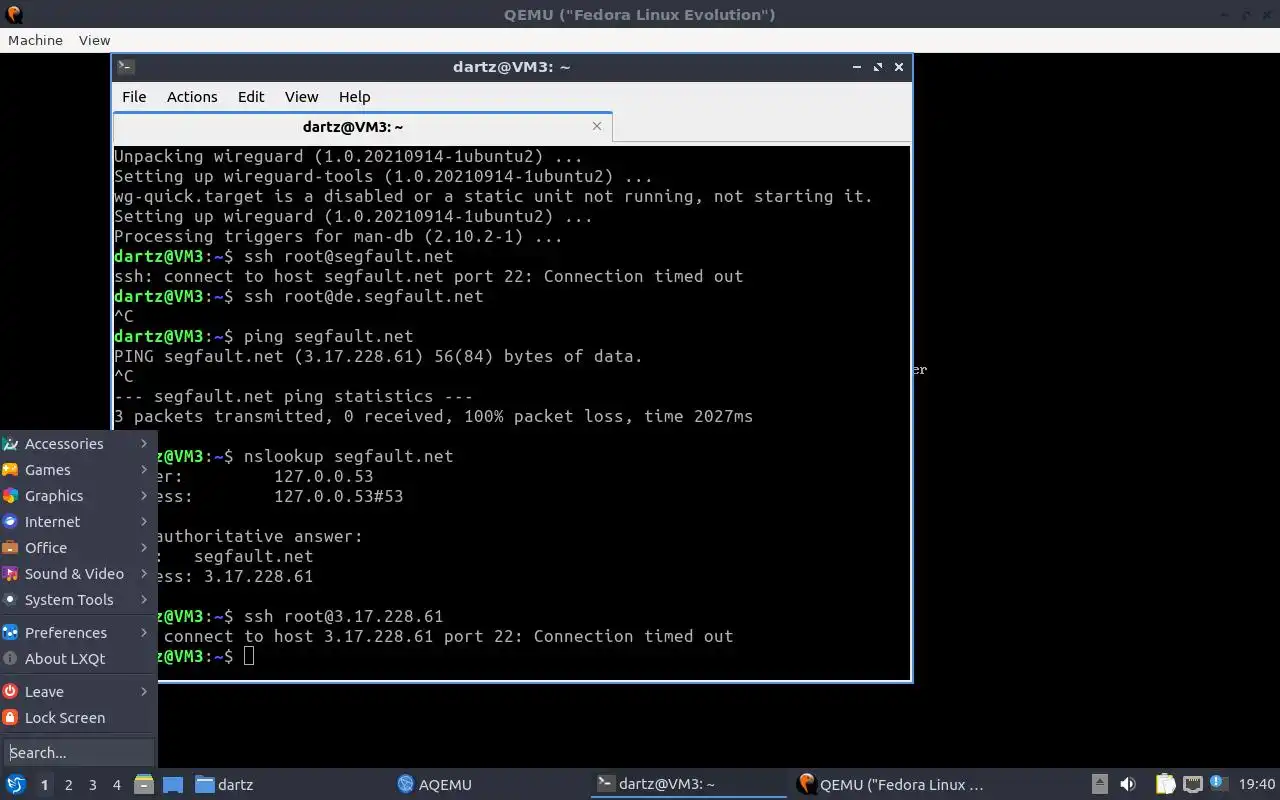The width and height of the screenshot is (1280, 800).
Task: Switch to AQEMU taskbar window
Action: pyautogui.click(x=490, y=785)
